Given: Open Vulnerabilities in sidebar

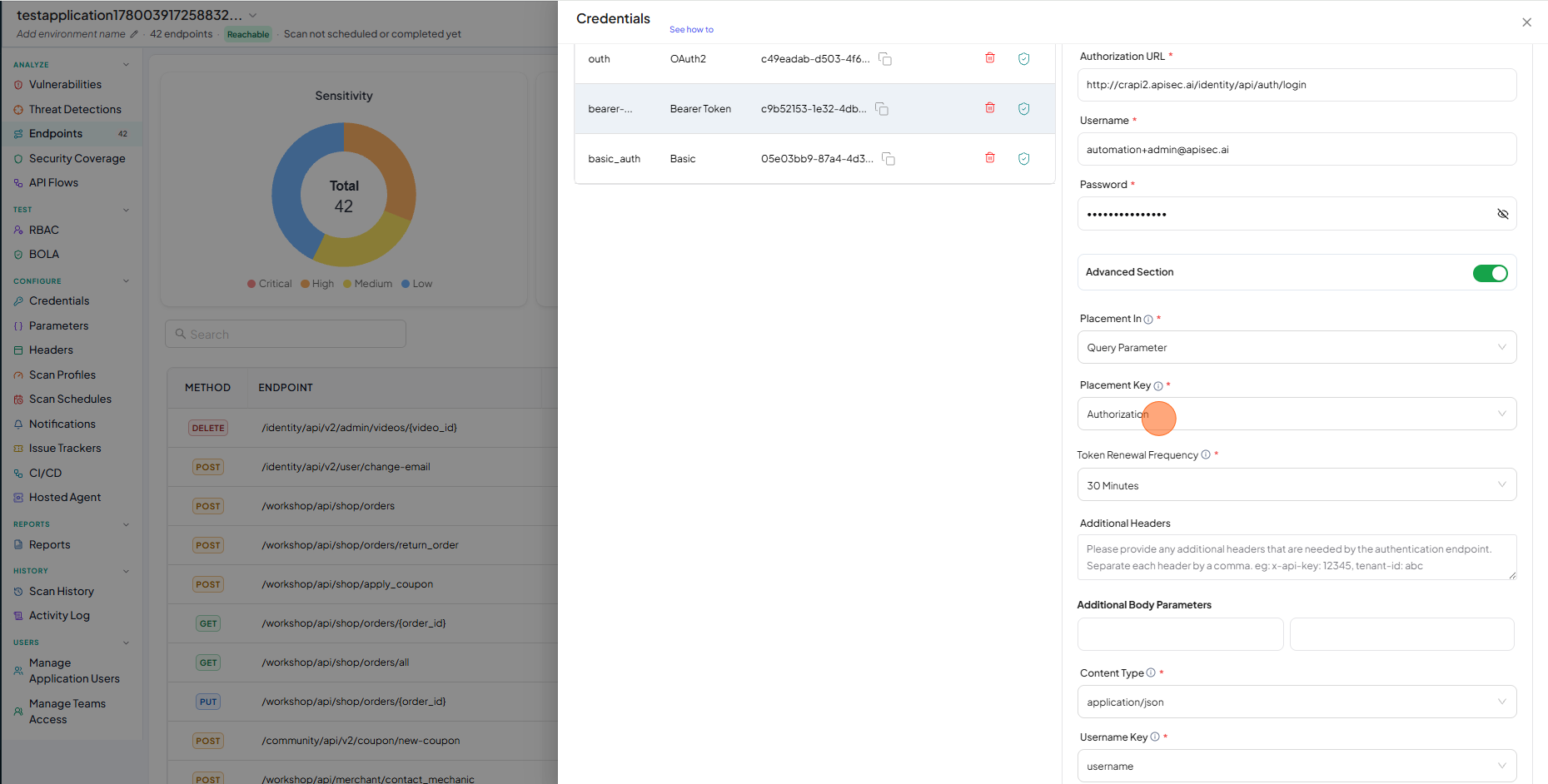Looking at the screenshot, I should [65, 85].
